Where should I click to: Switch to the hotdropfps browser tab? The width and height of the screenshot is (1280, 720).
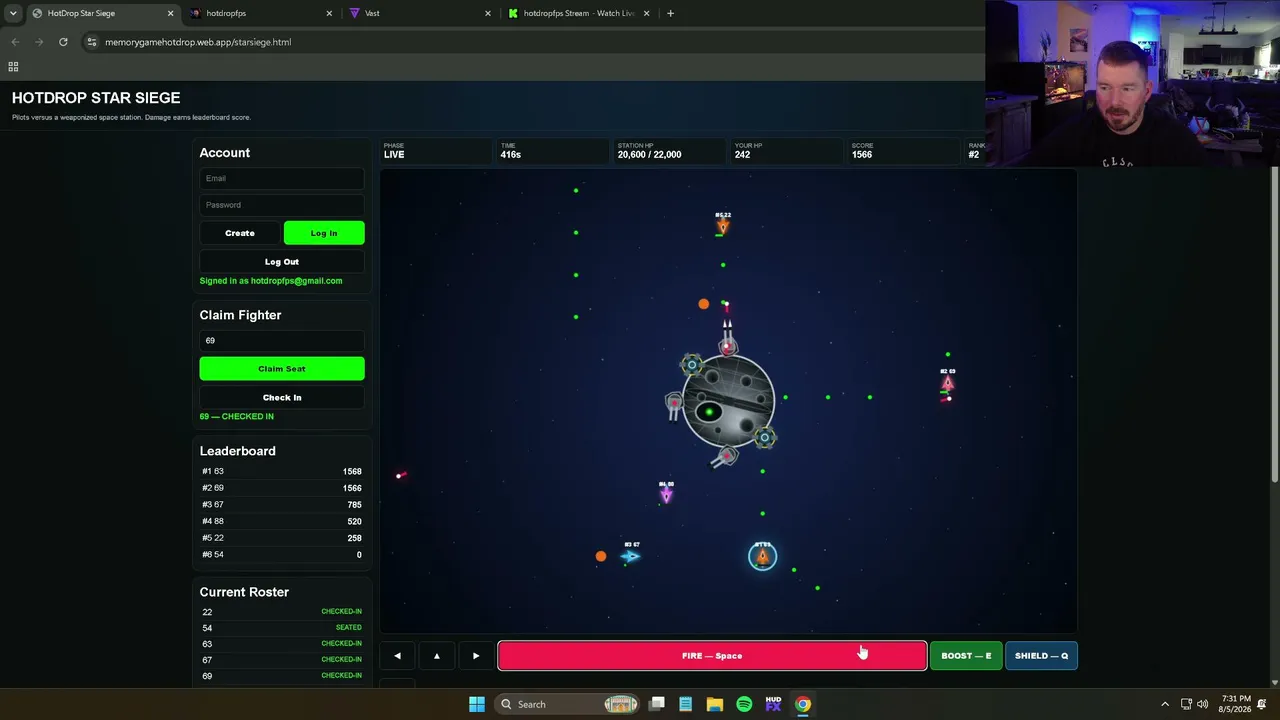tap(255, 13)
